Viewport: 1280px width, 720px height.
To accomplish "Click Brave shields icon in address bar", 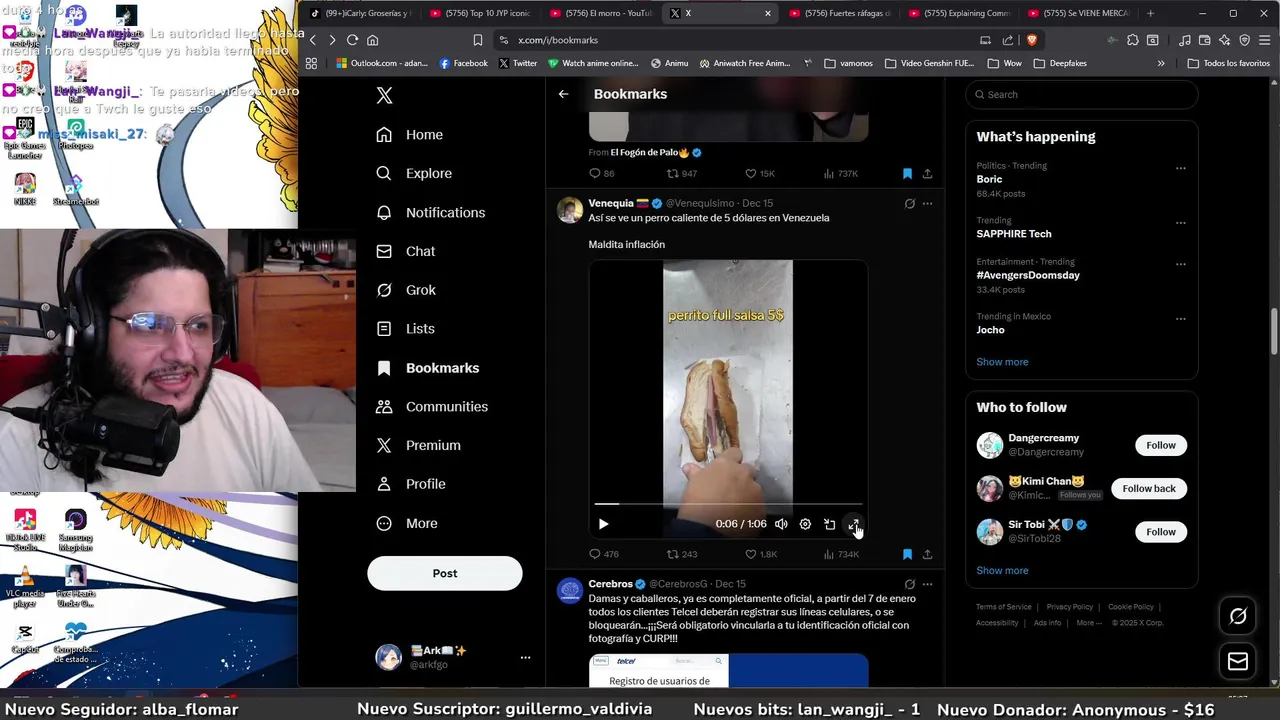I will (1032, 40).
